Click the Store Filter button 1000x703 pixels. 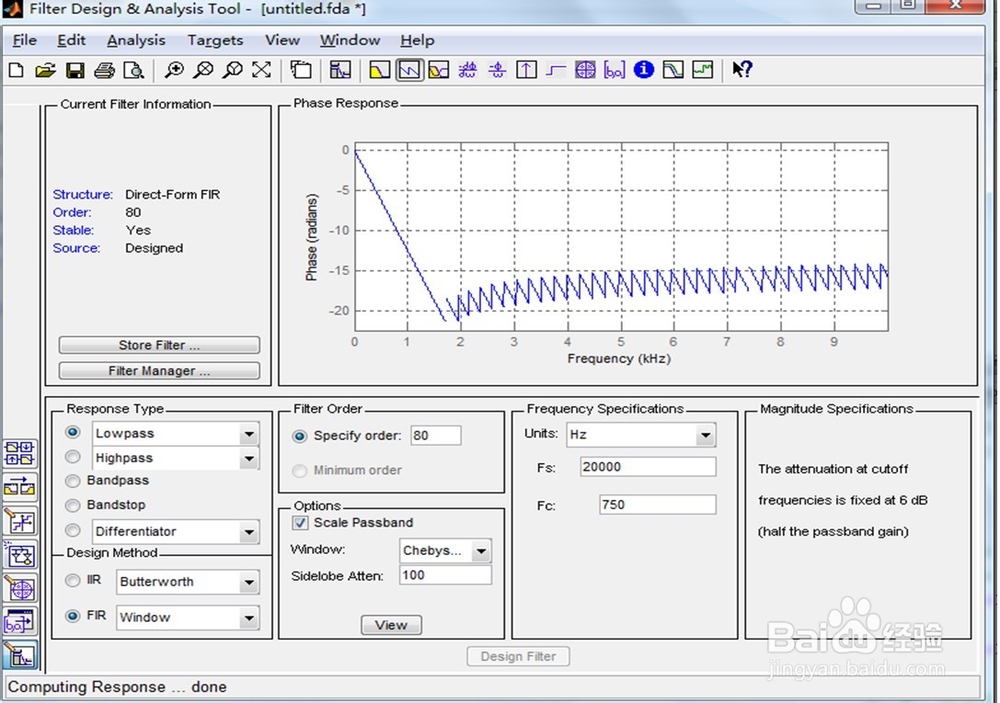(x=159, y=345)
